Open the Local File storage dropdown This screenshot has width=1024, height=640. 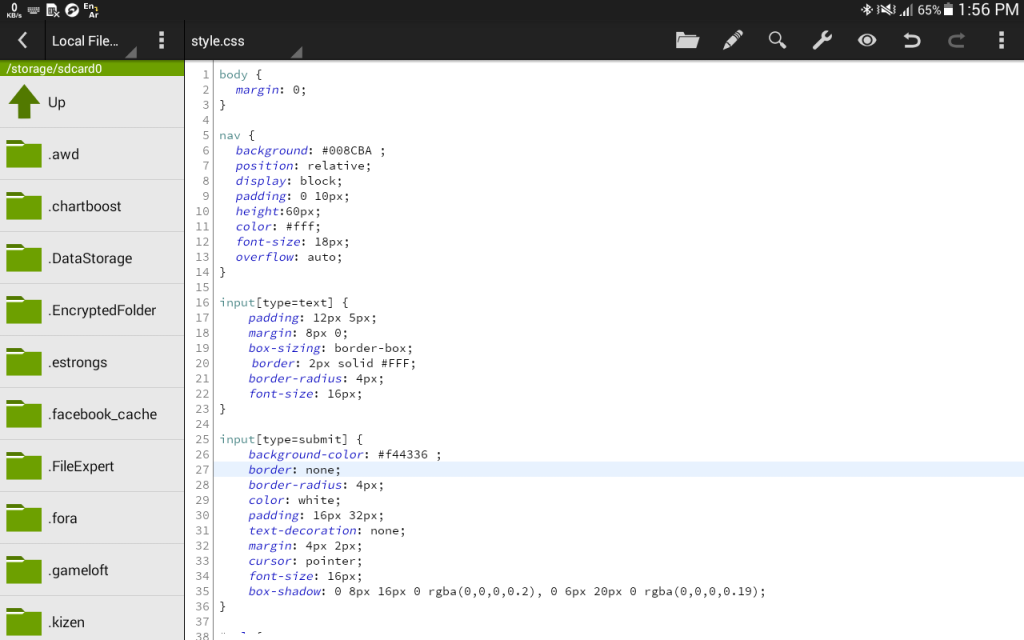click(x=93, y=41)
